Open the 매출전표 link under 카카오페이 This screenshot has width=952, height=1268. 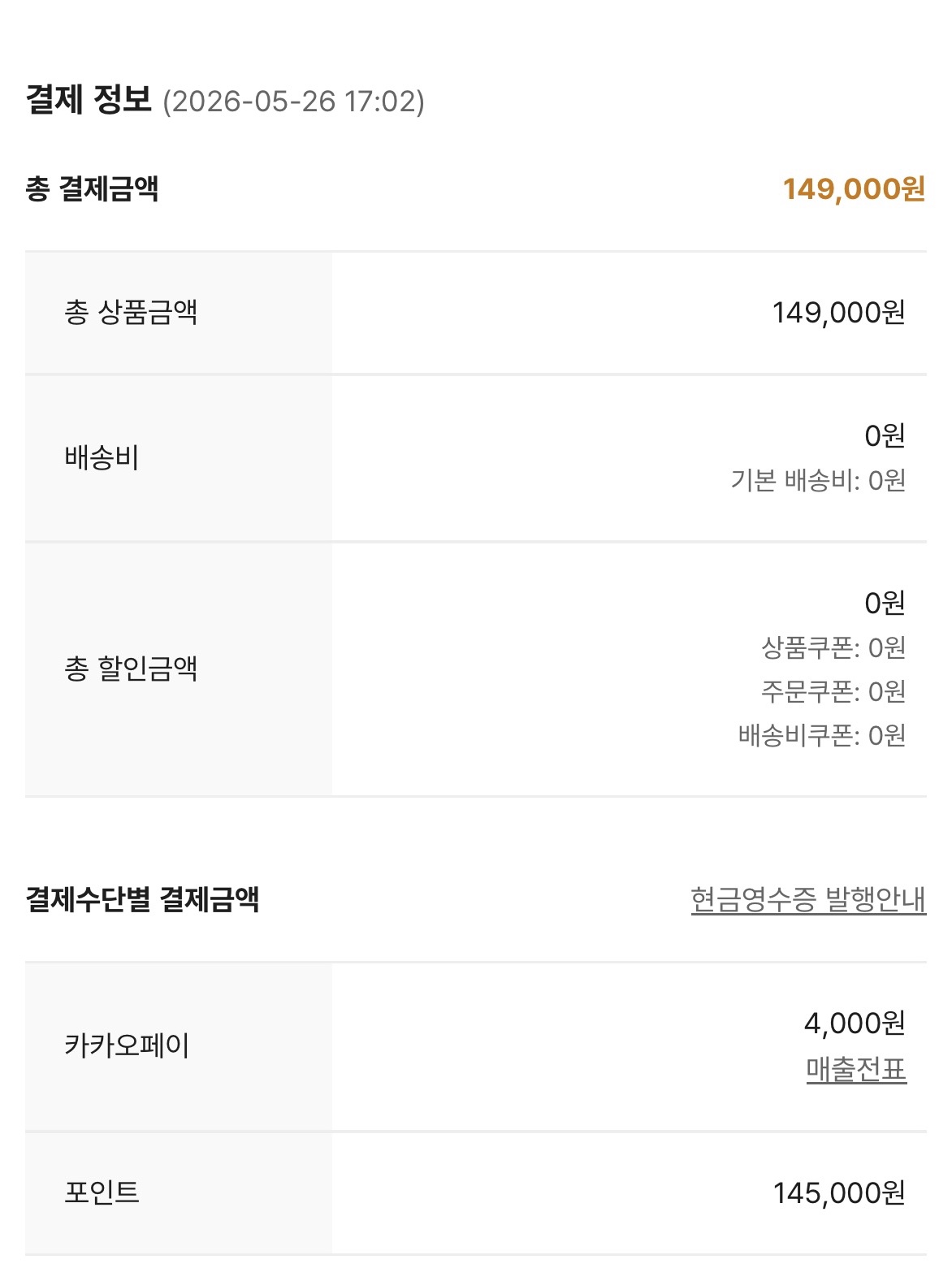[x=856, y=1069]
